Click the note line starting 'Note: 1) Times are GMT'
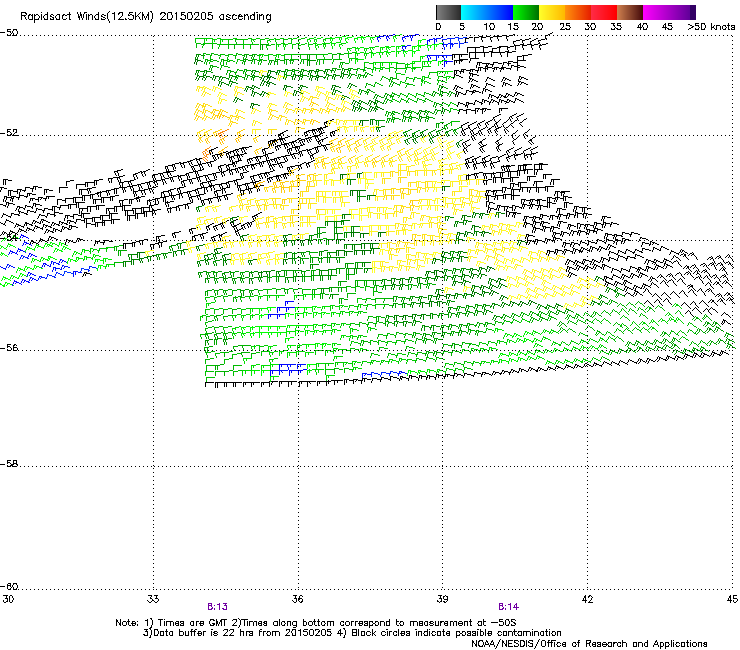 click(x=316, y=623)
